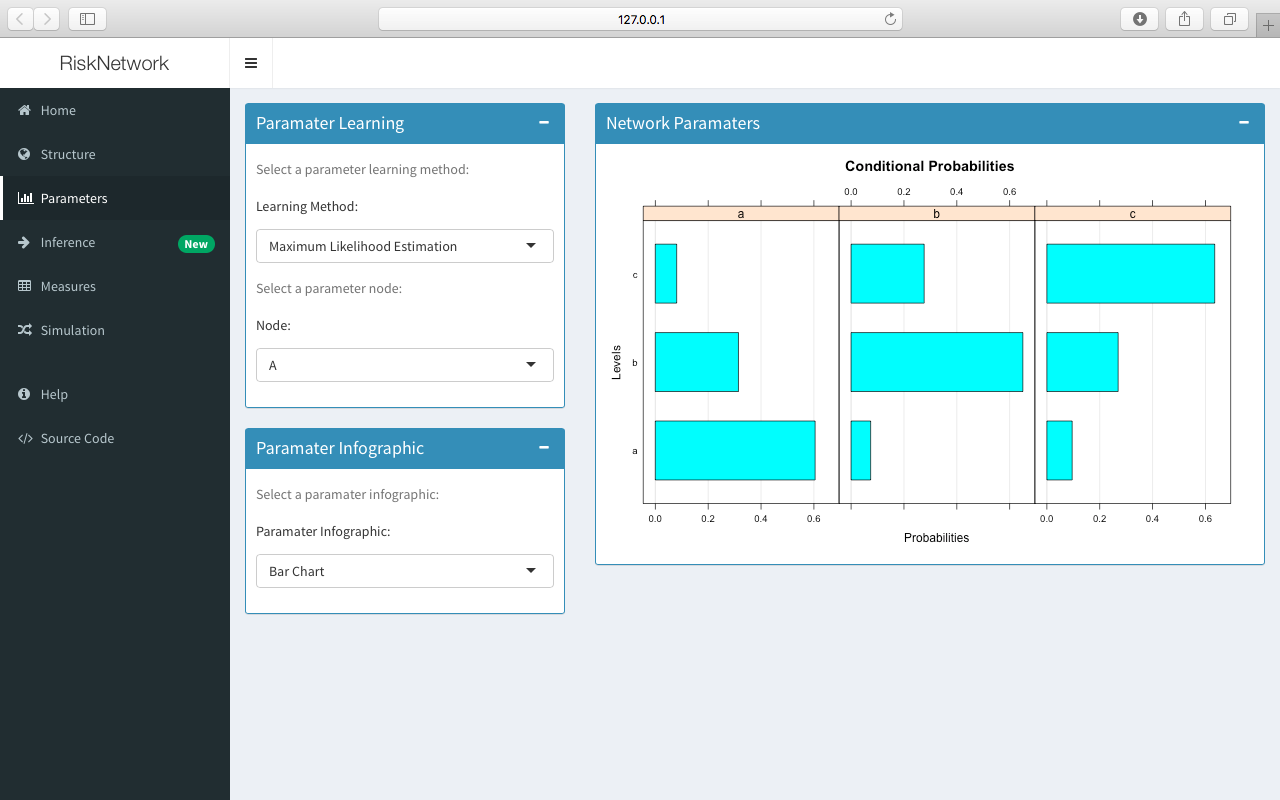The image size is (1280, 800).
Task: Collapse the Network Paramaters box
Action: [x=1244, y=122]
